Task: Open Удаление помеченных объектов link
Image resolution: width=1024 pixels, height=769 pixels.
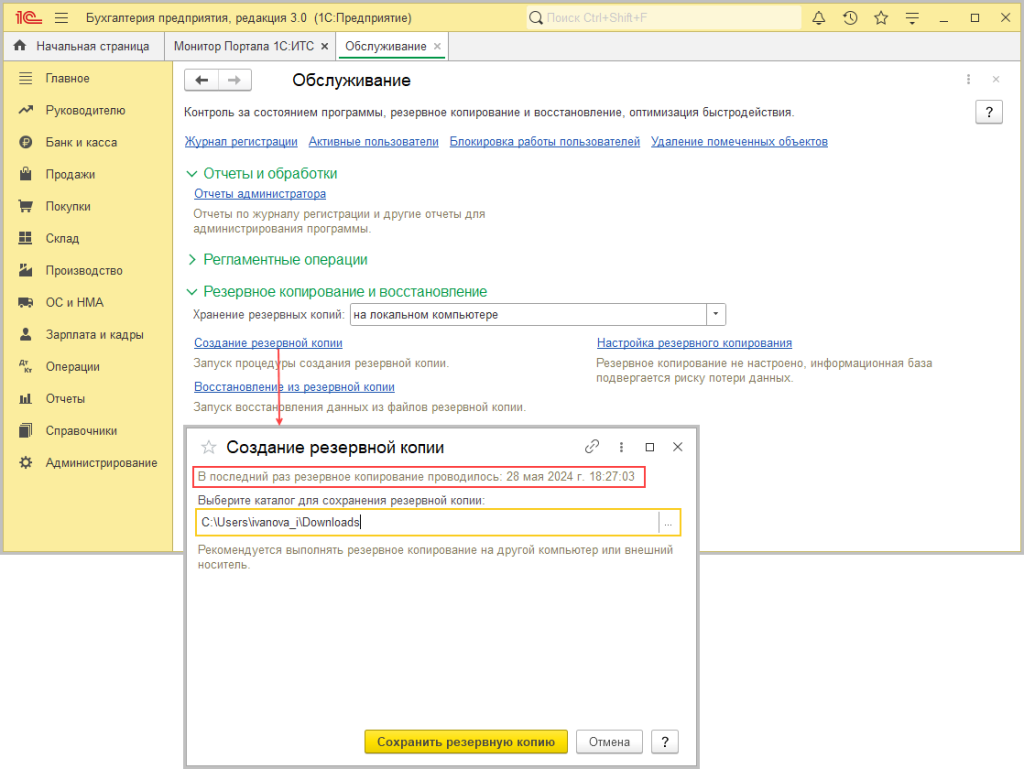Action: click(739, 142)
